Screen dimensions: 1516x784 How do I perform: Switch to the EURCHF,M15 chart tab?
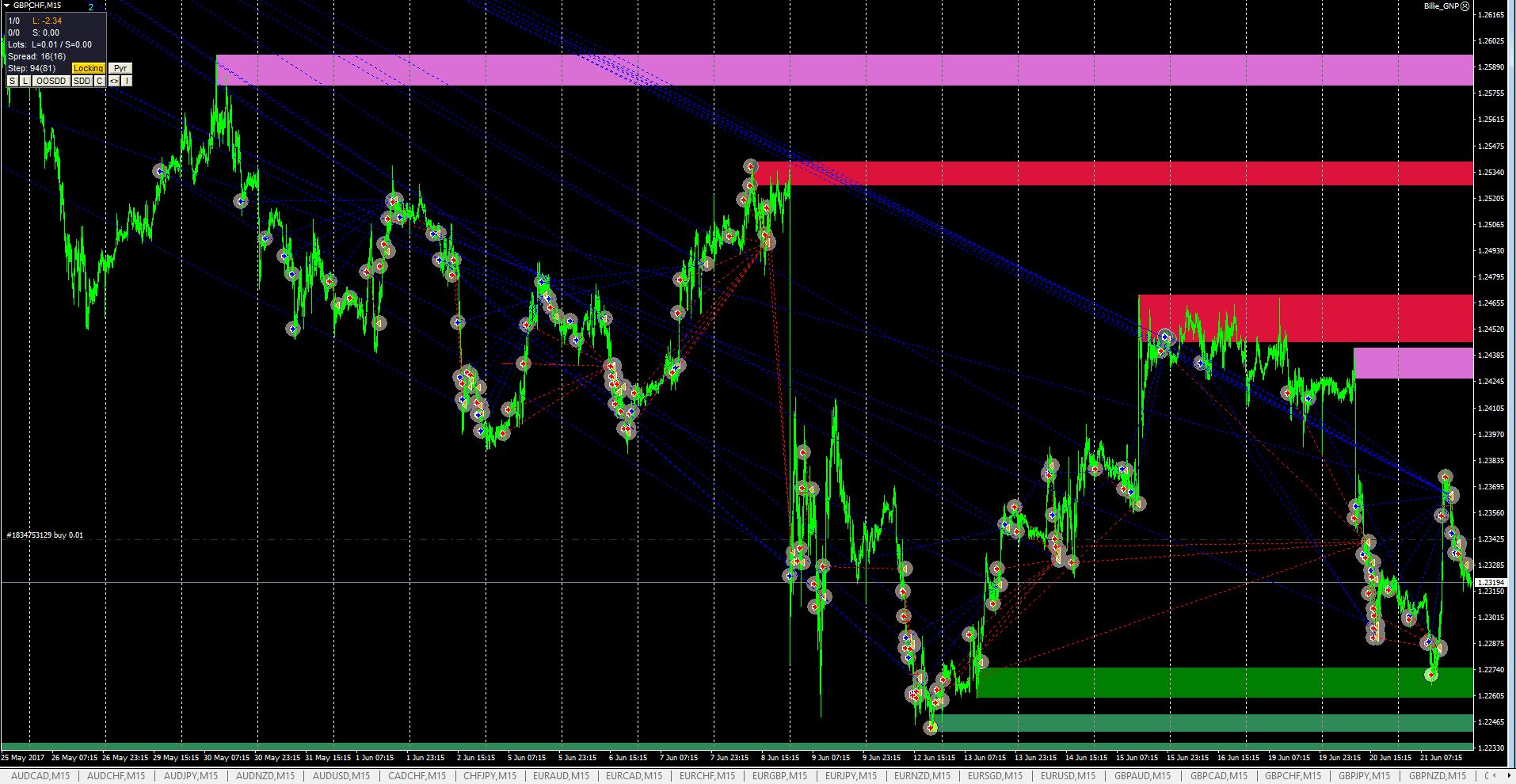pyautogui.click(x=709, y=776)
